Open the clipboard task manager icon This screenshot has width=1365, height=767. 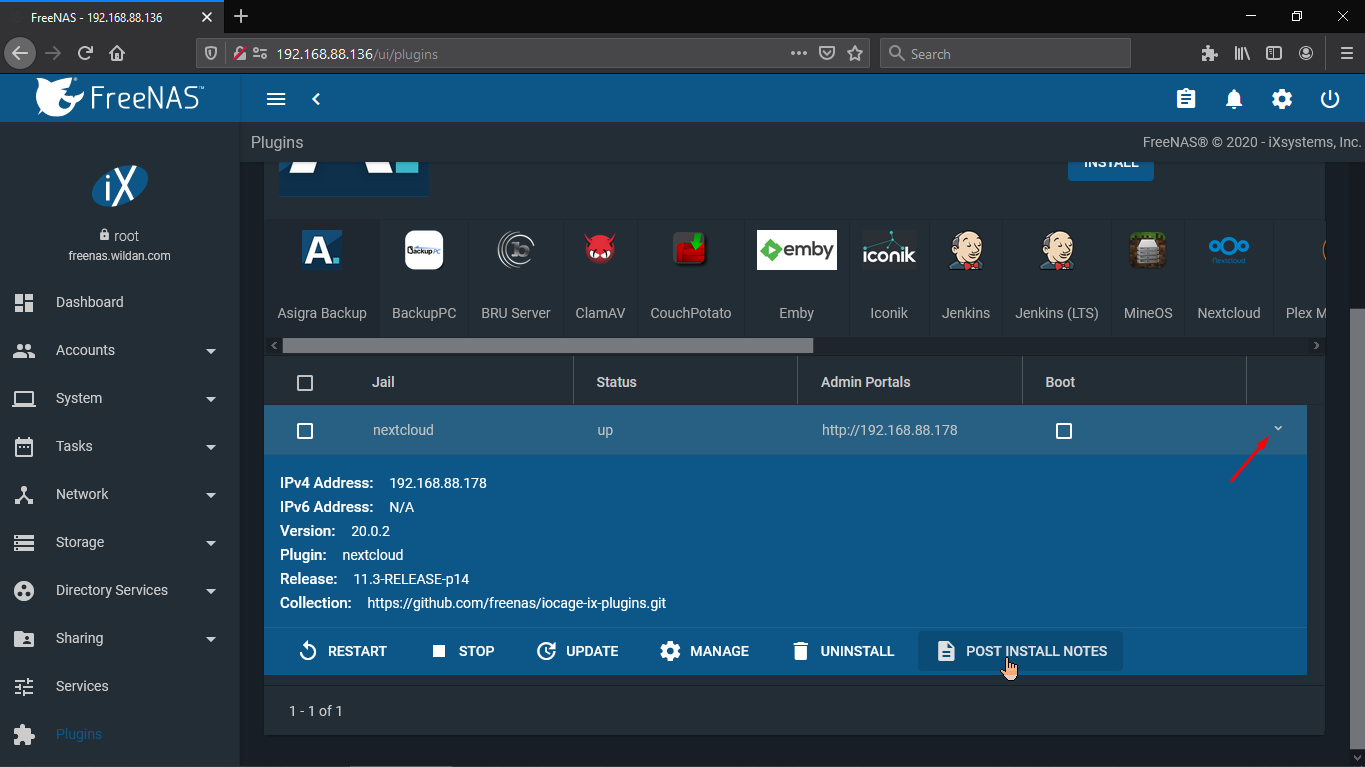pyautogui.click(x=1186, y=99)
